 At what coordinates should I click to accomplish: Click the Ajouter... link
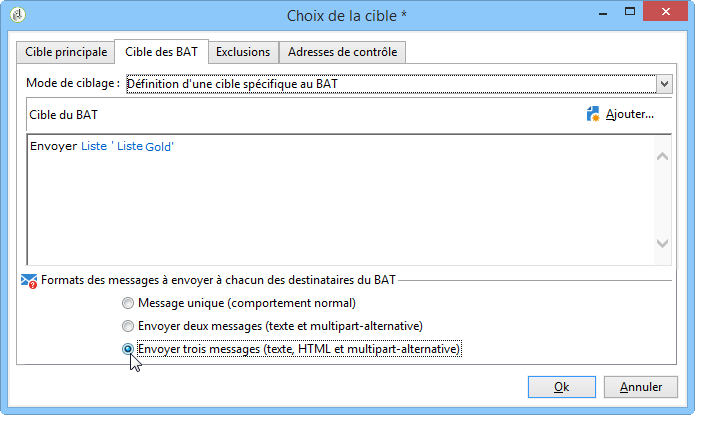(630, 114)
